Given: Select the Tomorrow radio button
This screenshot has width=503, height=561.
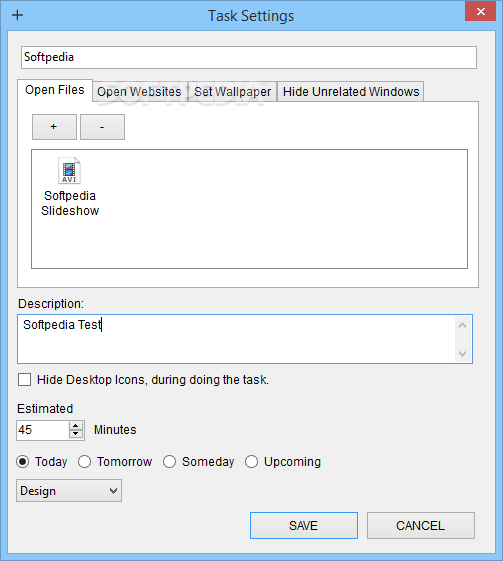Looking at the screenshot, I should [84, 462].
